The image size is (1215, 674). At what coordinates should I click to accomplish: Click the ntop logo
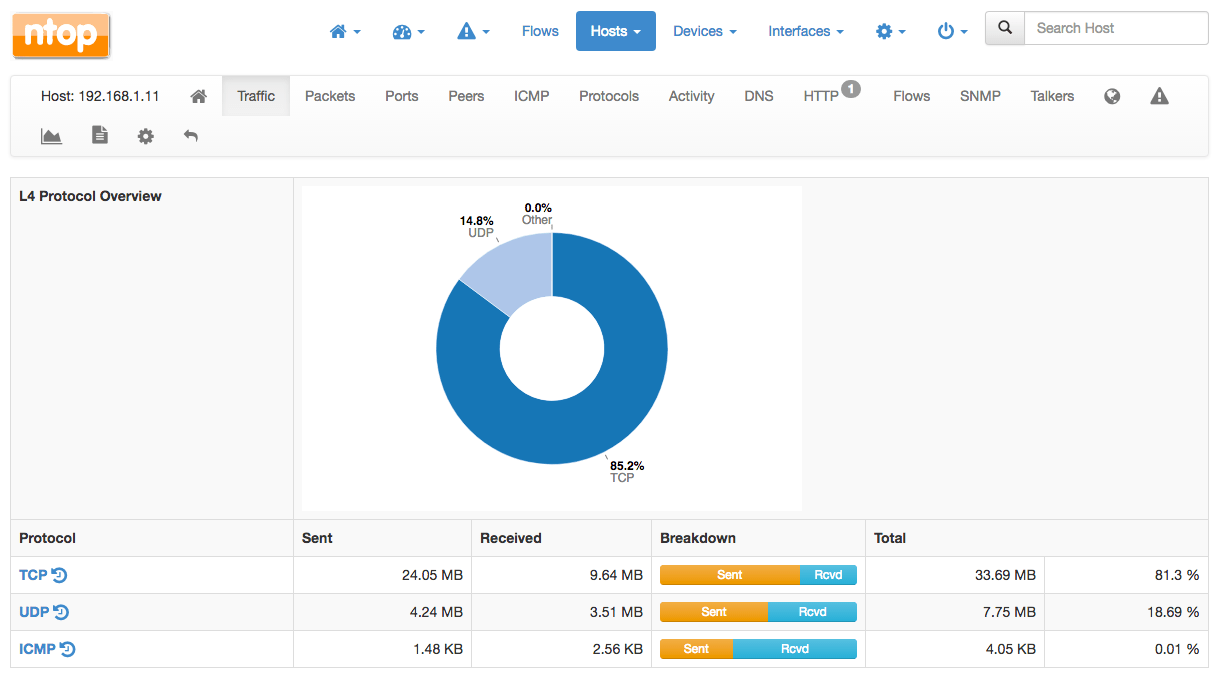coord(61,35)
